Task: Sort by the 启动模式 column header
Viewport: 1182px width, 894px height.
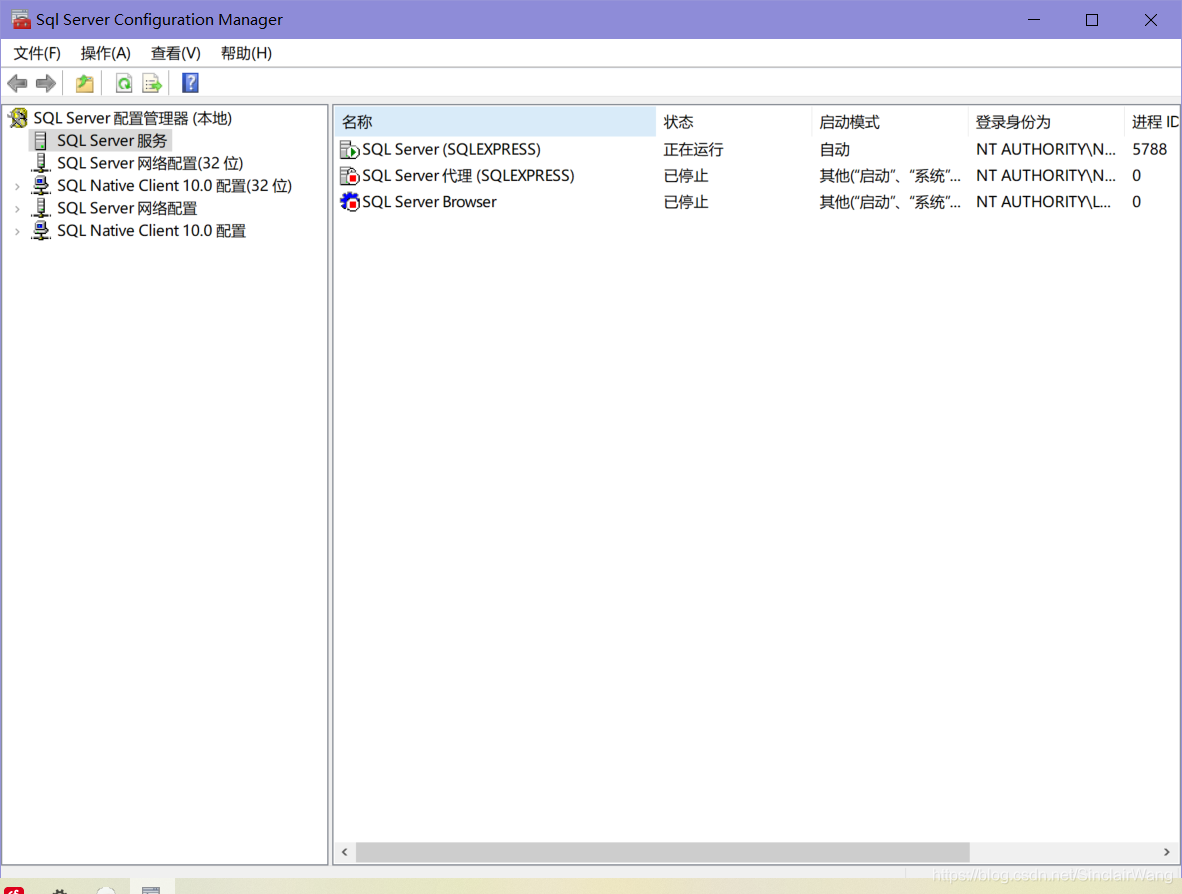Action: [x=890, y=122]
